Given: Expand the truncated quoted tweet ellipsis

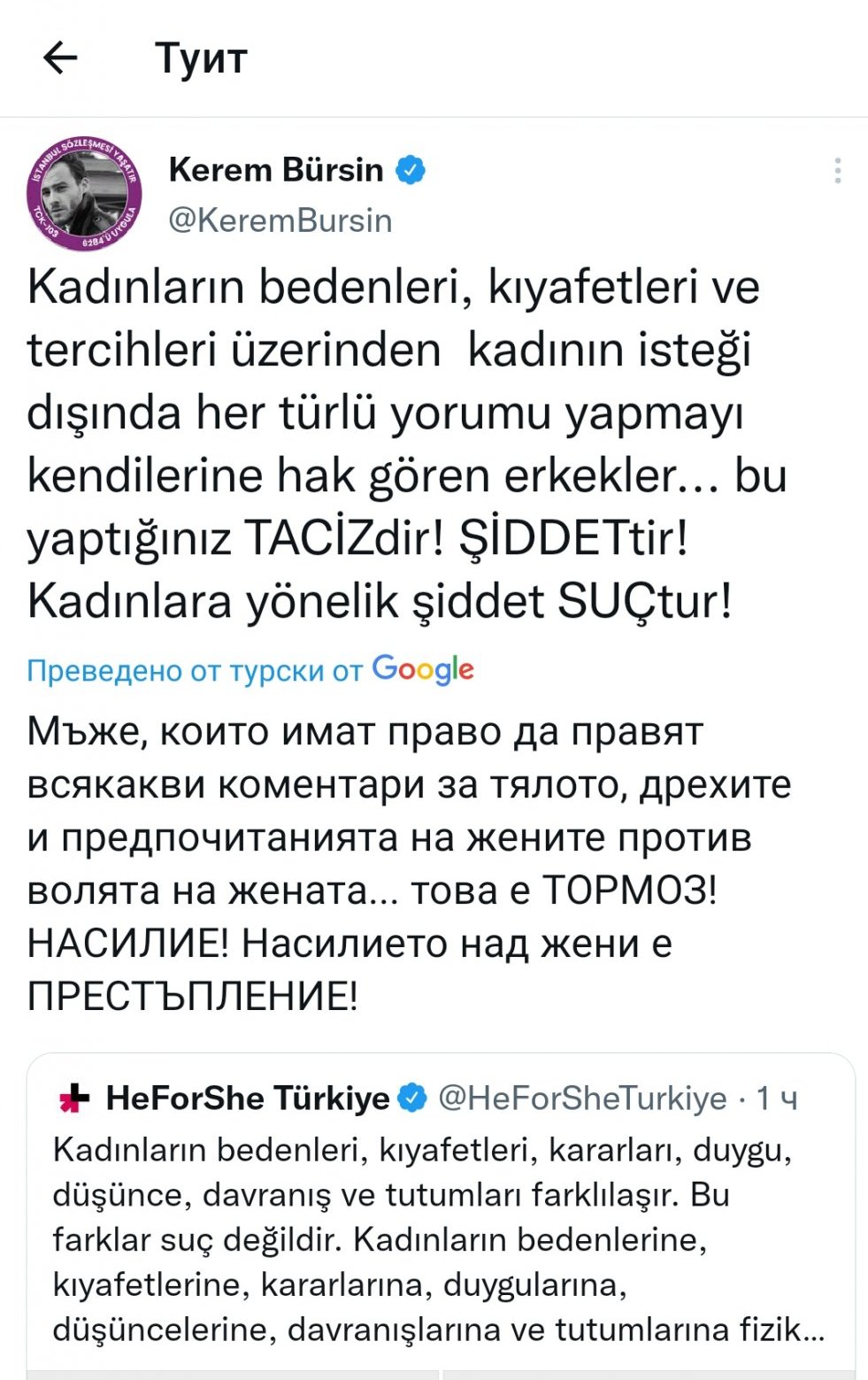Looking at the screenshot, I should pyautogui.click(x=812, y=1330).
